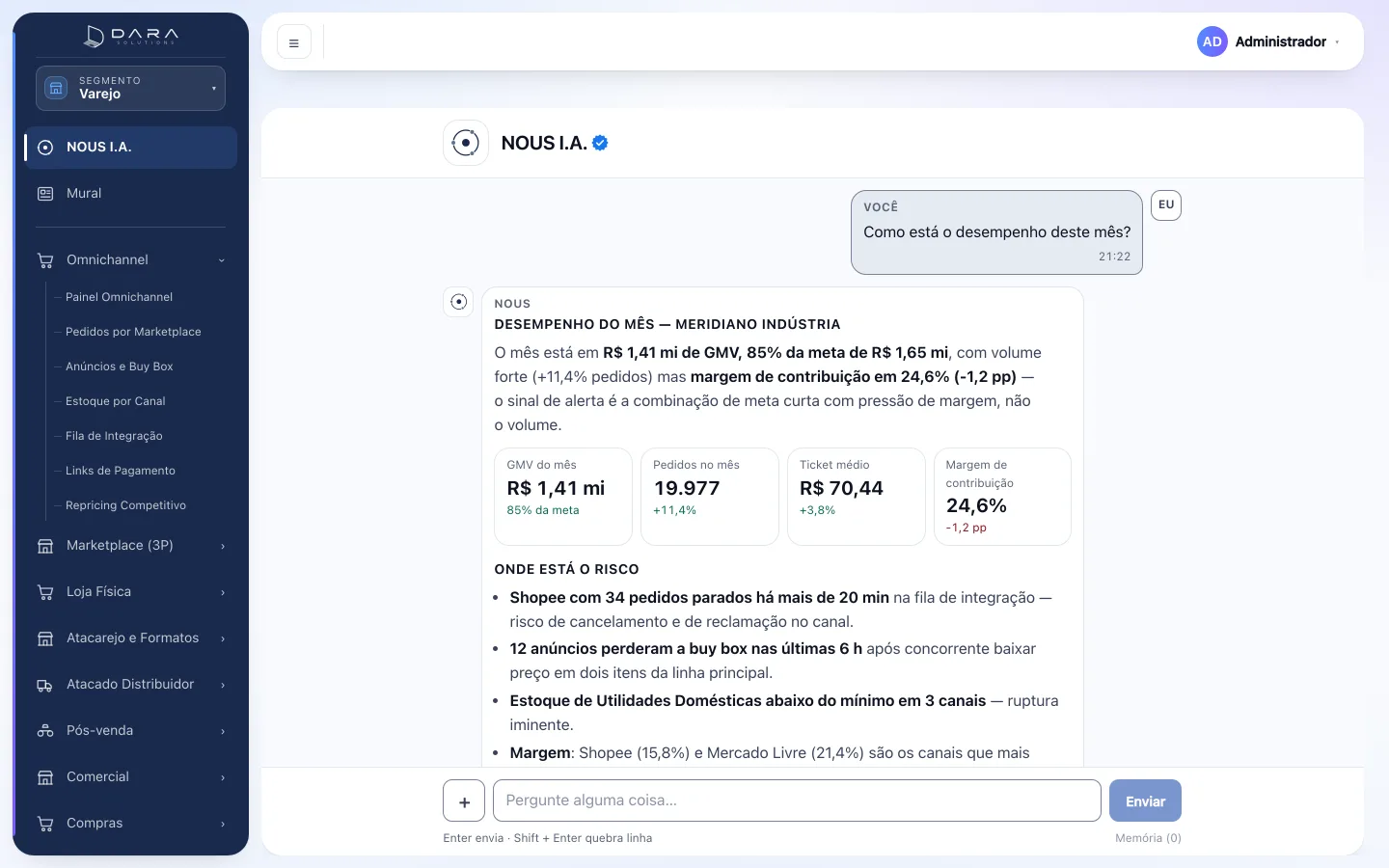Screen dimensions: 1389x868
Task: Open Fila de Integração
Action: 114,436
